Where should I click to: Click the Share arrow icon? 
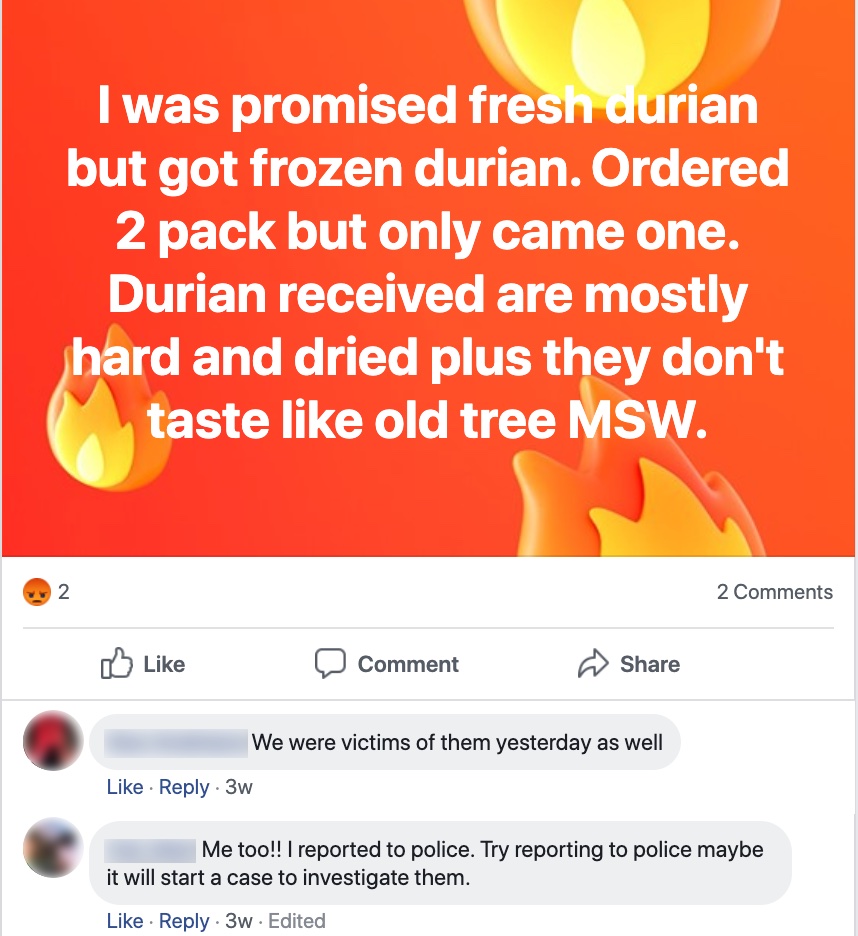(x=593, y=663)
